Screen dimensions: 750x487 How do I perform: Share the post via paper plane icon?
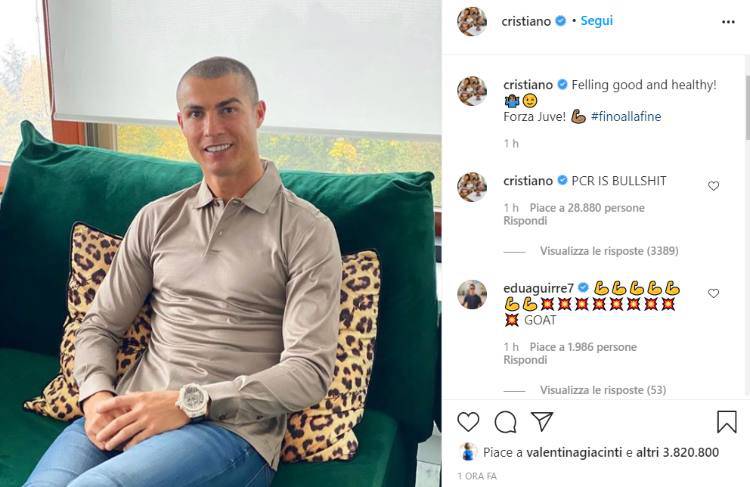click(x=542, y=421)
